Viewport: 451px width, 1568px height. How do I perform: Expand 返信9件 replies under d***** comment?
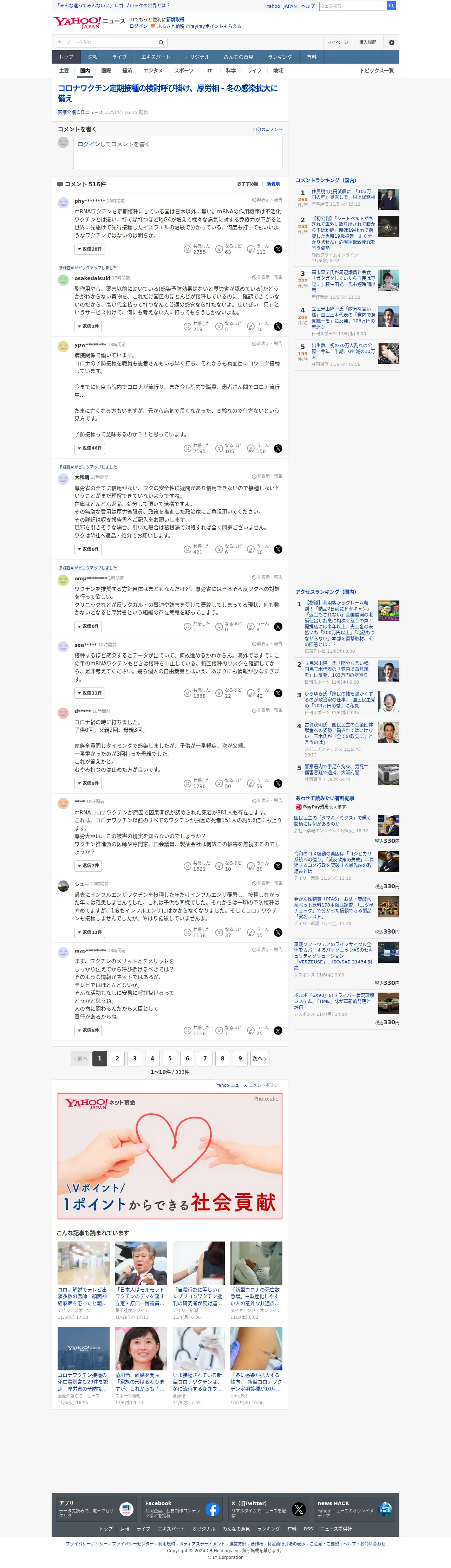(88, 783)
